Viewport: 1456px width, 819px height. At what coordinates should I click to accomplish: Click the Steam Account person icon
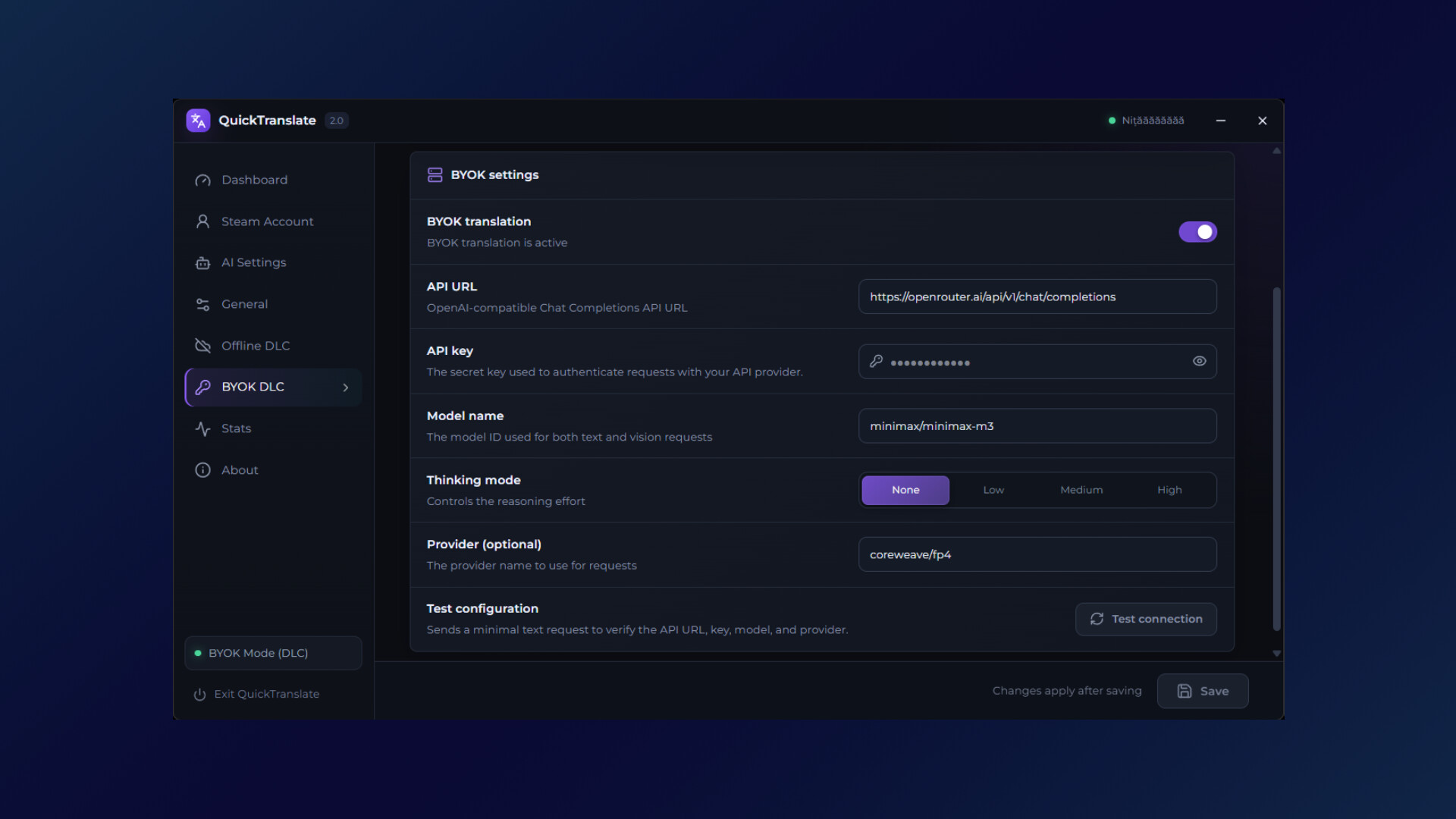pyautogui.click(x=202, y=221)
